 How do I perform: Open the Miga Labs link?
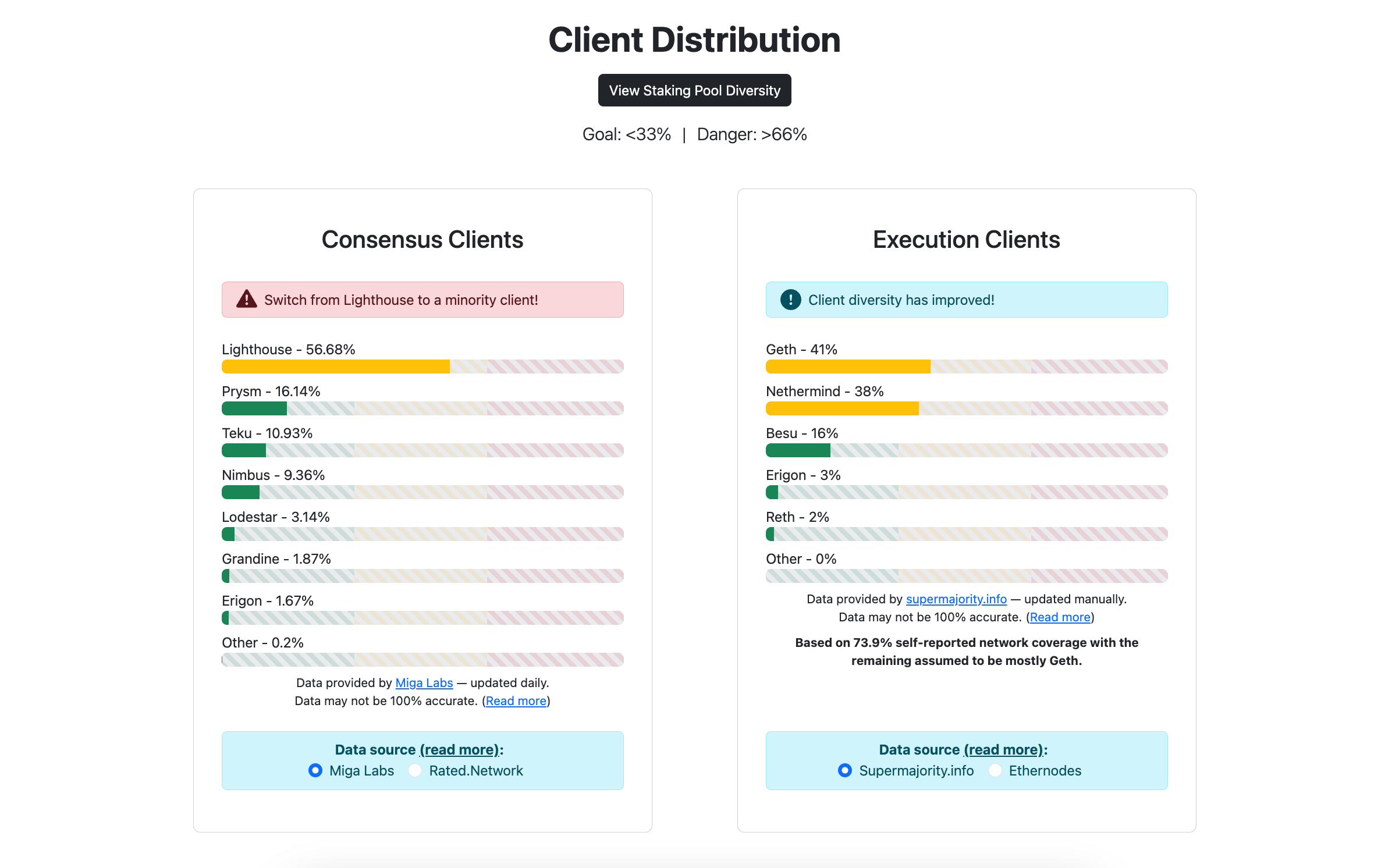pyautogui.click(x=424, y=682)
